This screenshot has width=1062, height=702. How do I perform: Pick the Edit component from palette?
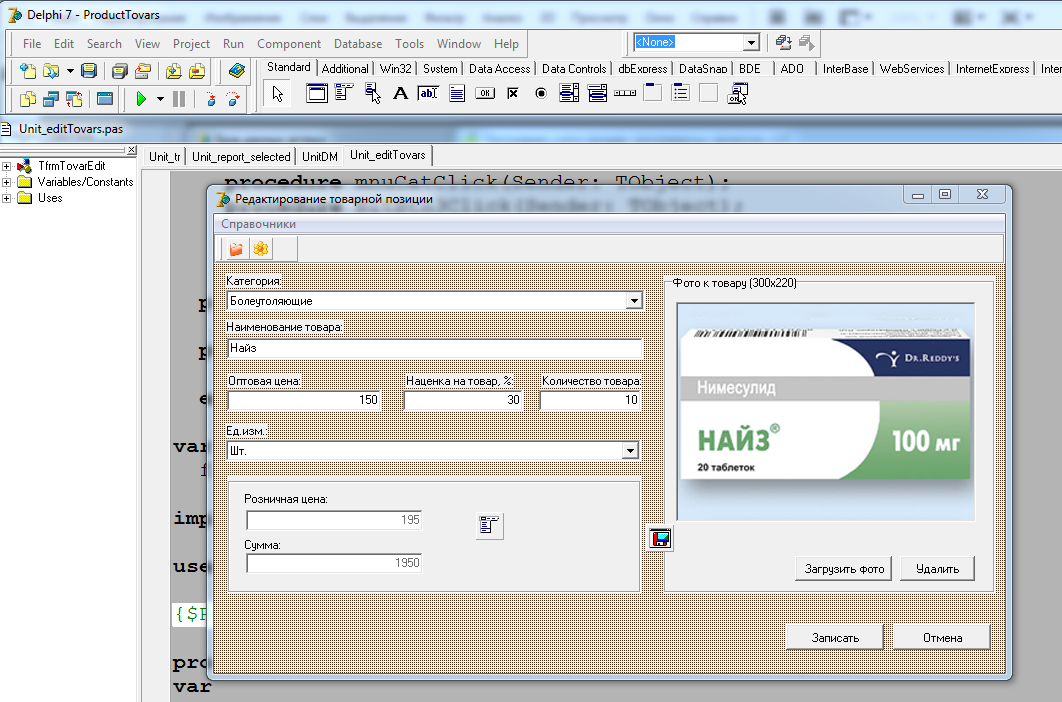pos(428,93)
